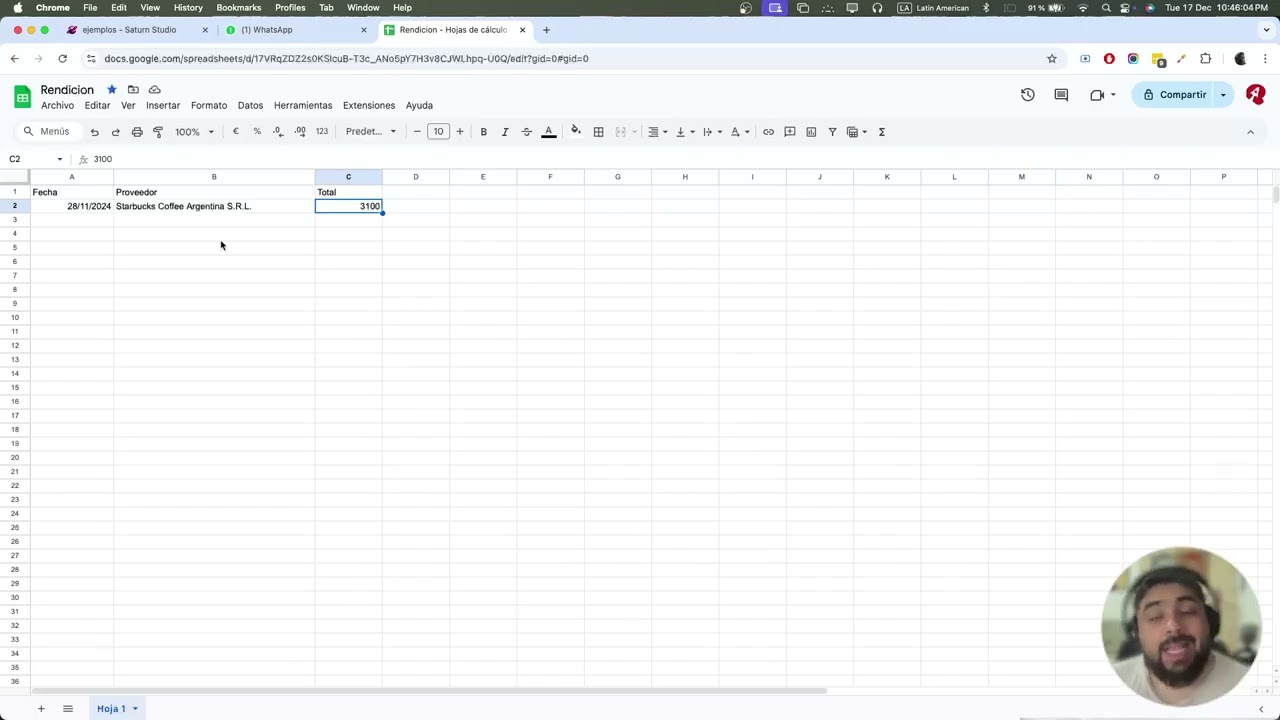Toggle bold formatting

click(x=483, y=132)
